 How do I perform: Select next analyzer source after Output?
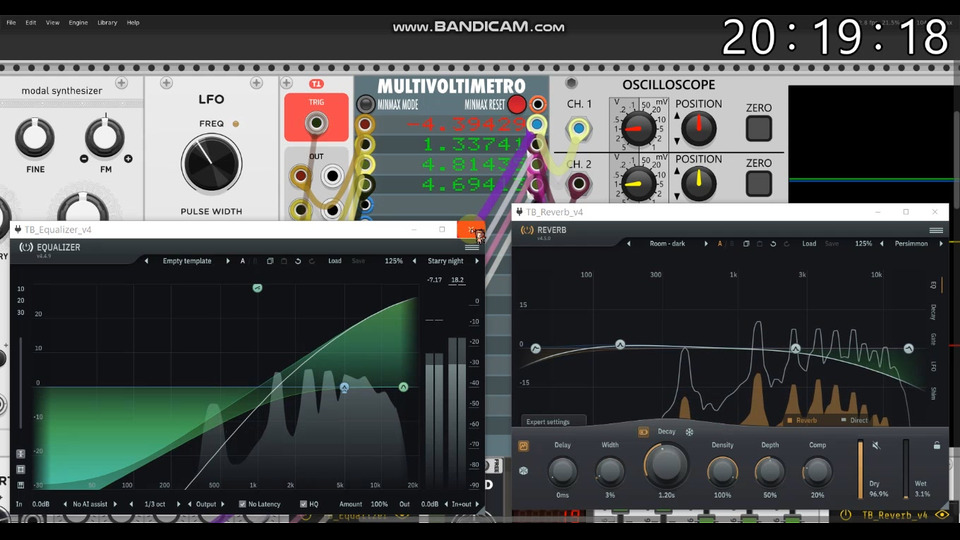tap(223, 504)
